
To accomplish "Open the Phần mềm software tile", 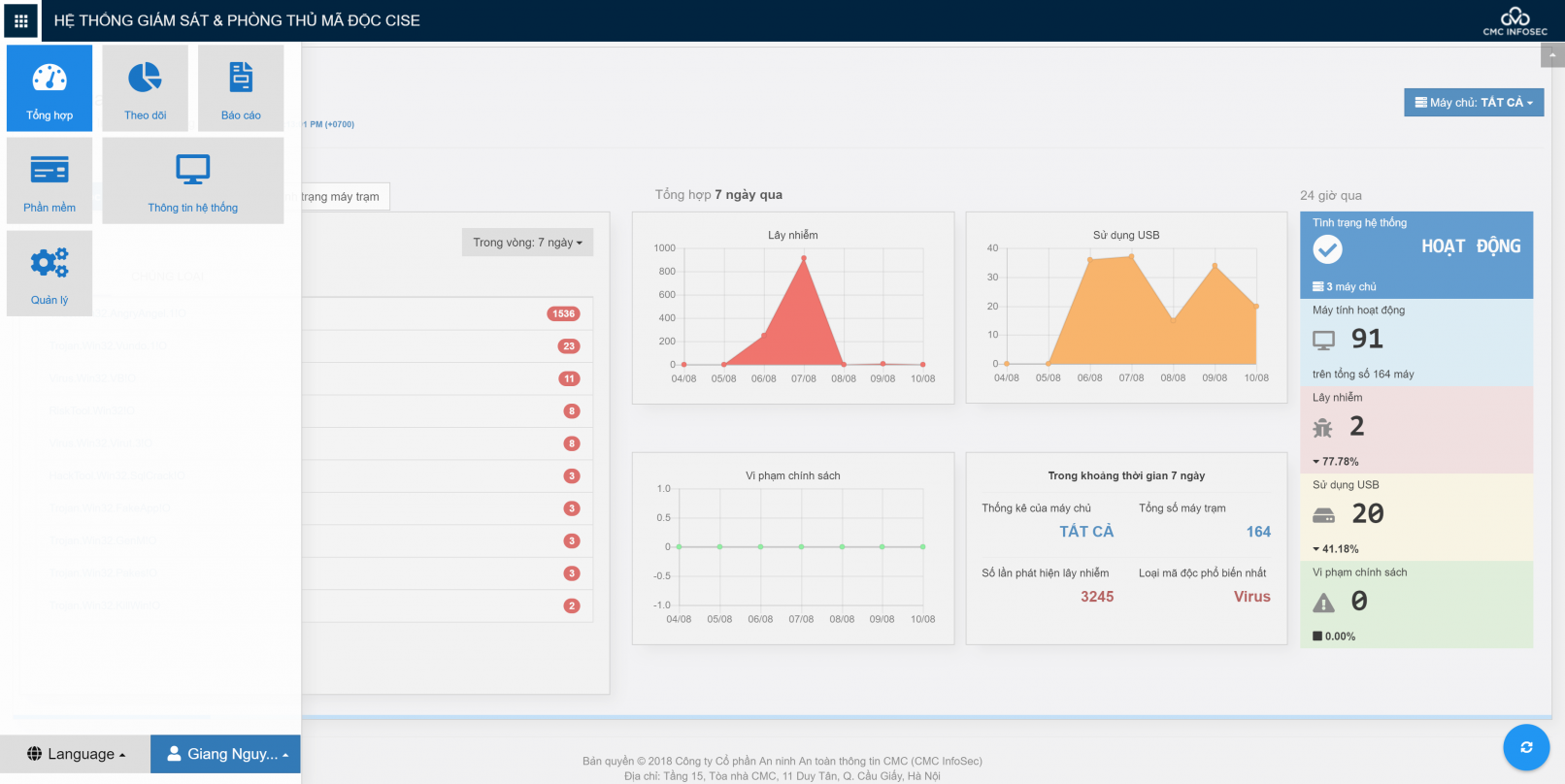I will point(50,180).
